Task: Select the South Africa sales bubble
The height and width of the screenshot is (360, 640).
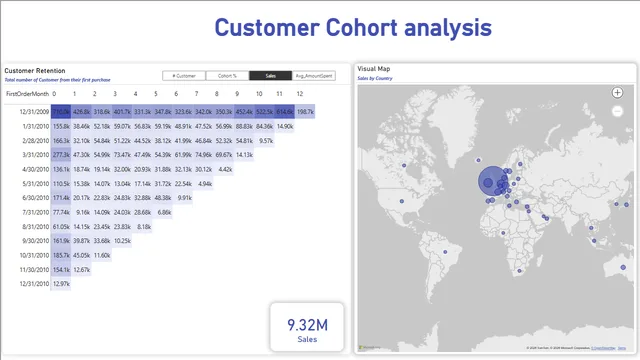Action: point(519,271)
